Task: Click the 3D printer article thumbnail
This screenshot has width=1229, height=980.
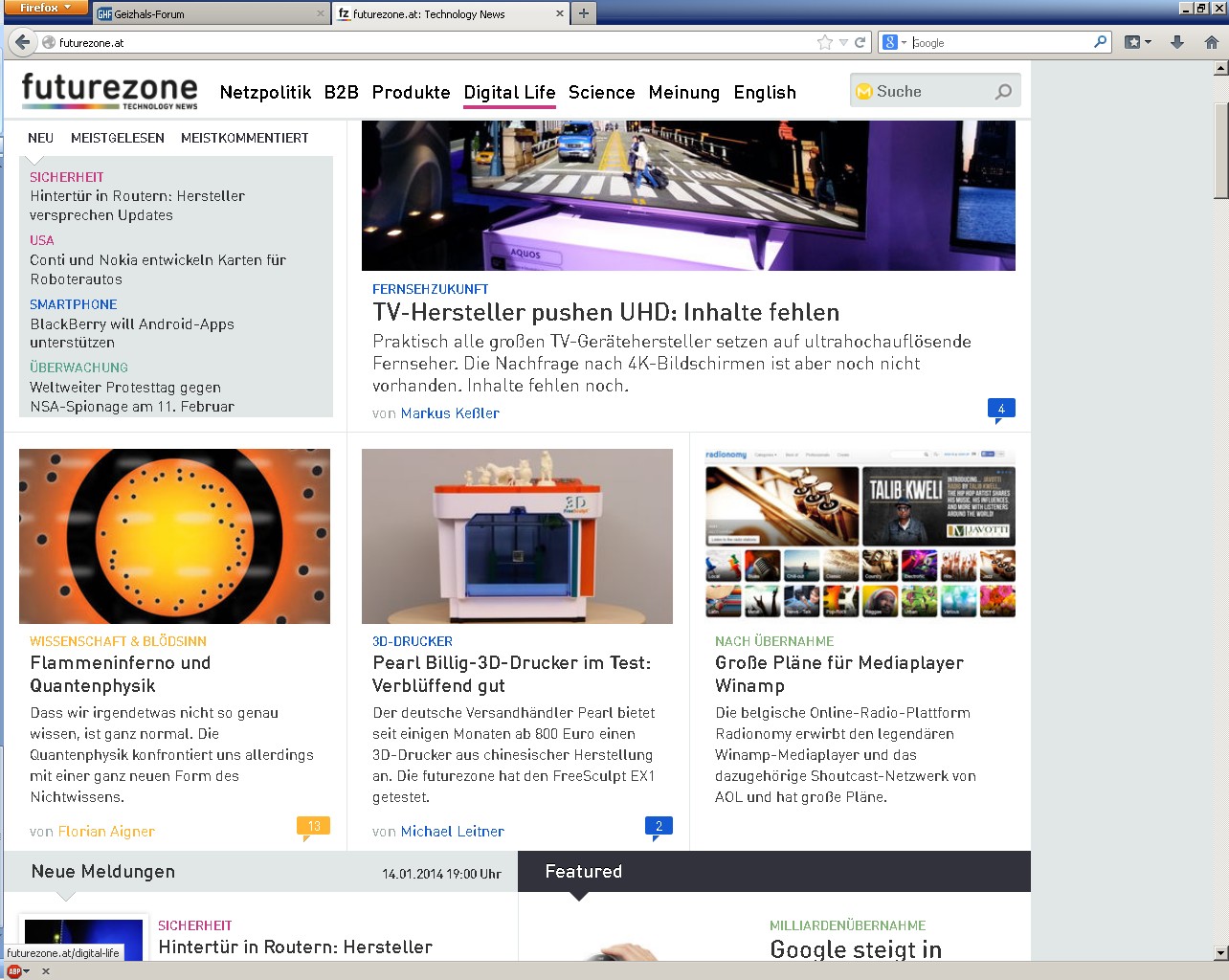Action: 517,536
